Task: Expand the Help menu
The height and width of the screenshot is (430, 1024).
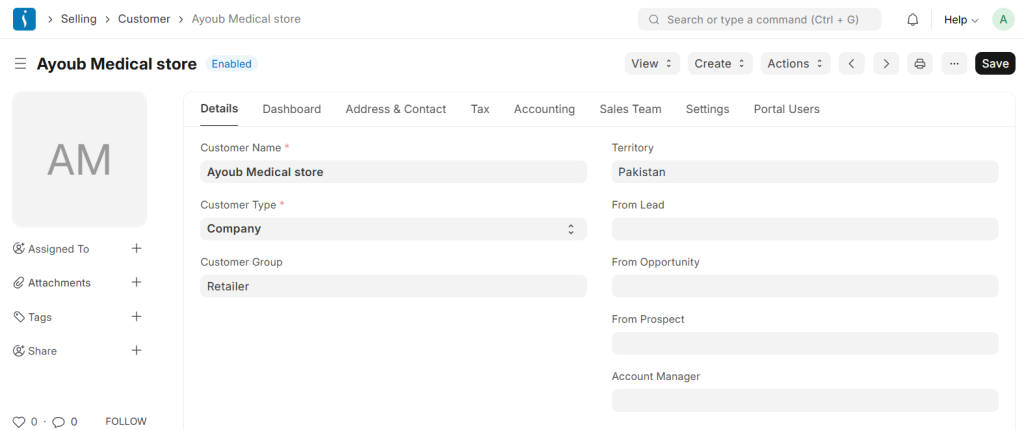Action: (961, 20)
